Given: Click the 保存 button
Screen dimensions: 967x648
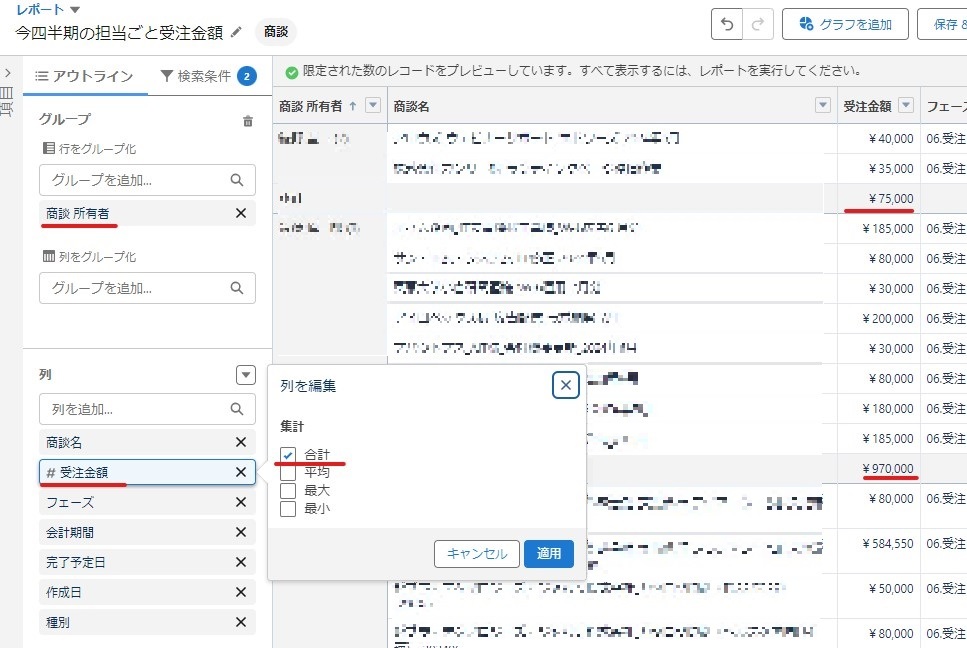Looking at the screenshot, I should (x=944, y=24).
